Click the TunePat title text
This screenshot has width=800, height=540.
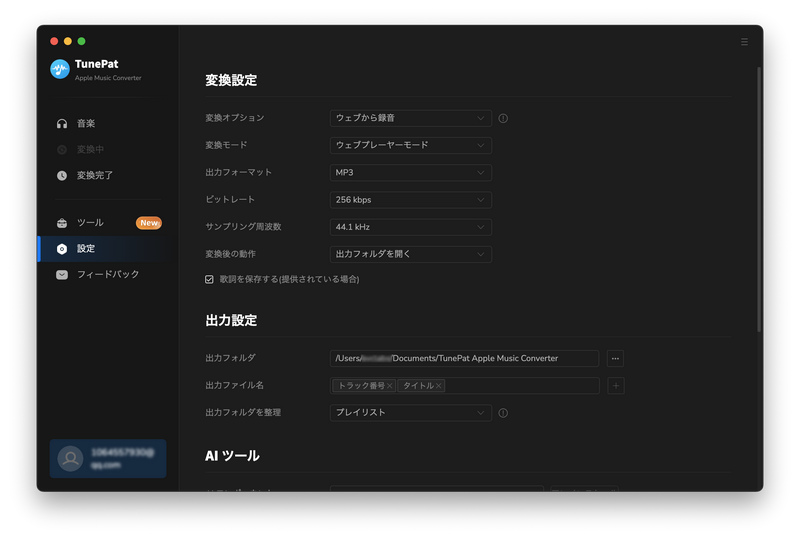click(96, 64)
